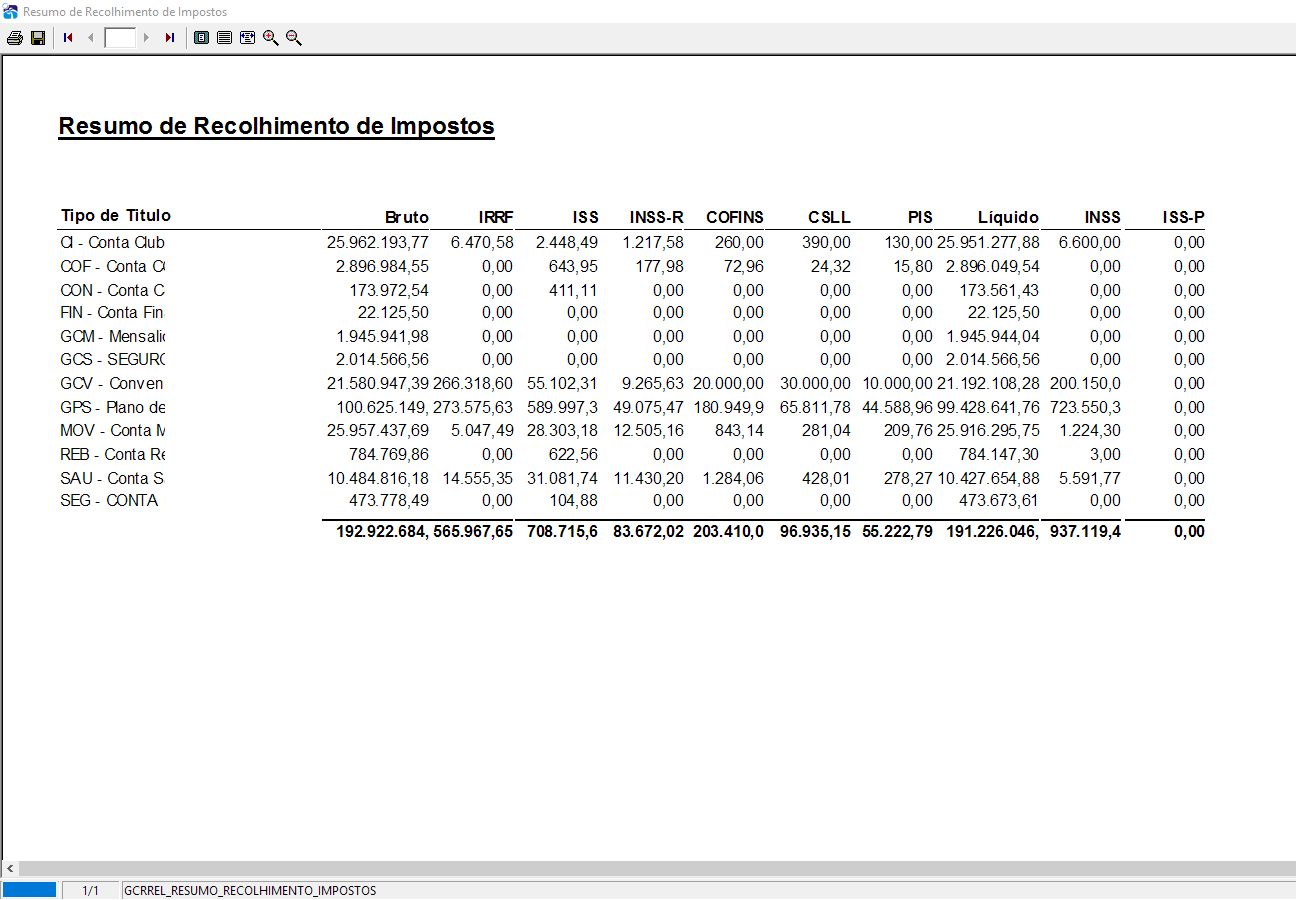Click the 'ISS-P' column header
1296x900 pixels.
point(1184,217)
